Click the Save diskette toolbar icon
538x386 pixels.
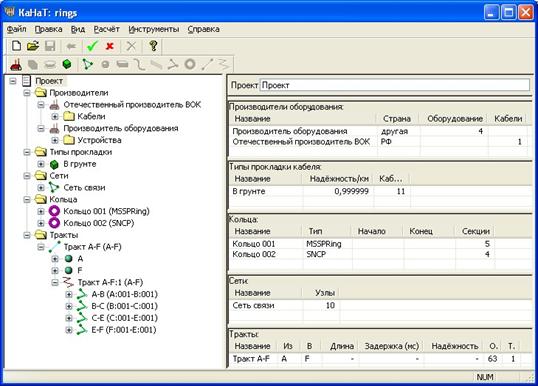[50, 46]
